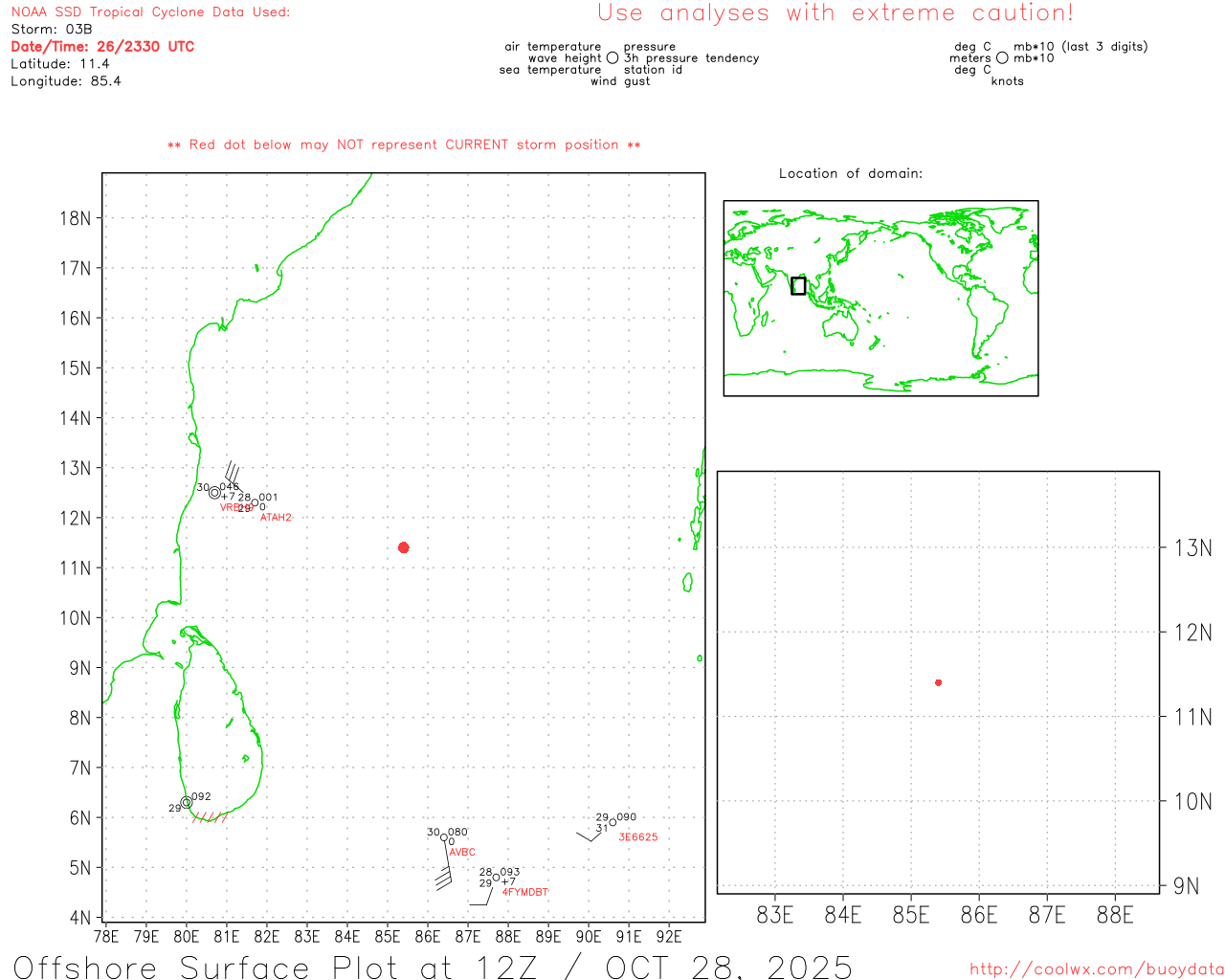Click the 6N latitude axis label

[x=80, y=818]
